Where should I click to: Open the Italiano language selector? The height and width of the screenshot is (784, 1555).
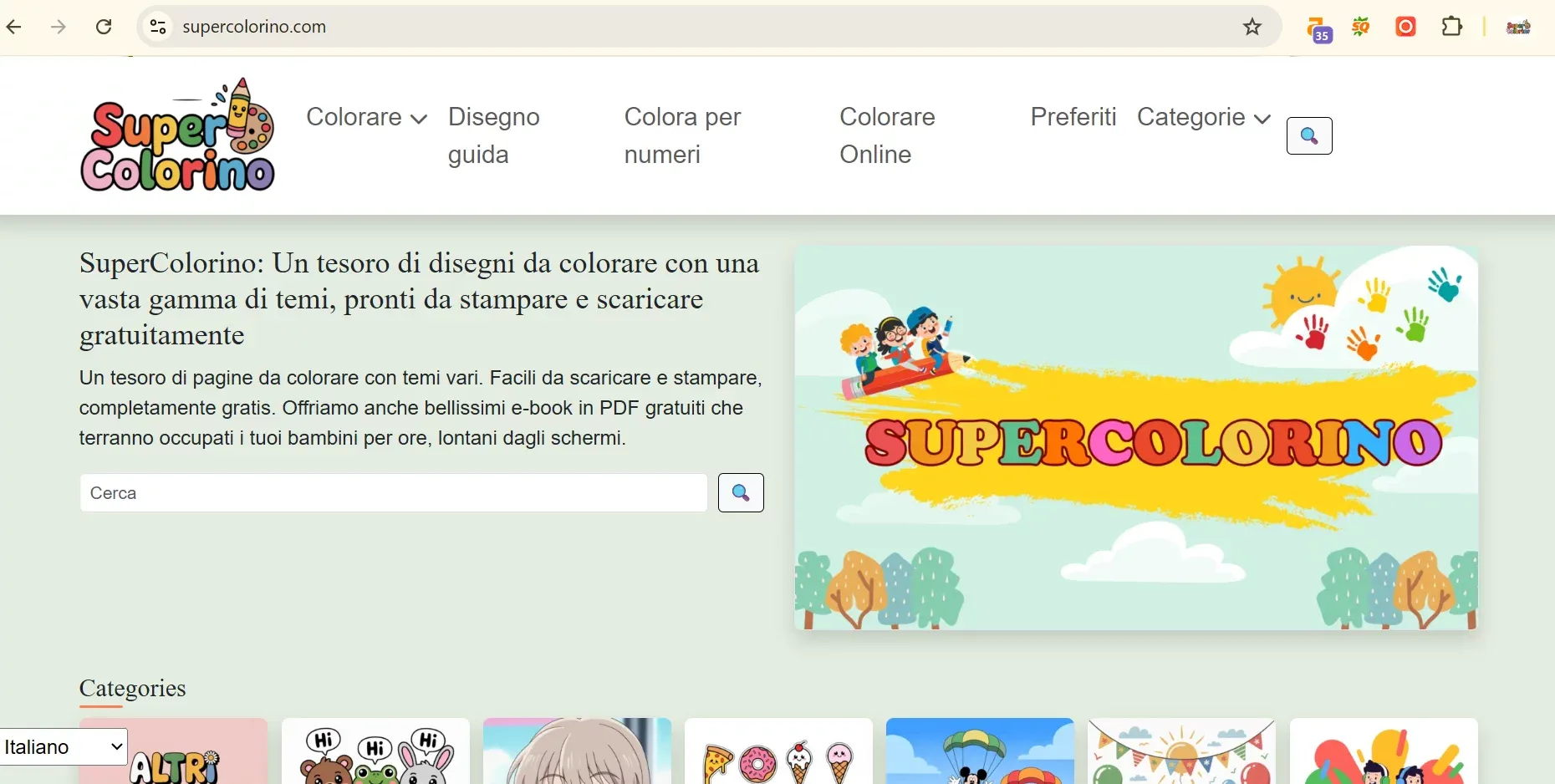tap(64, 746)
